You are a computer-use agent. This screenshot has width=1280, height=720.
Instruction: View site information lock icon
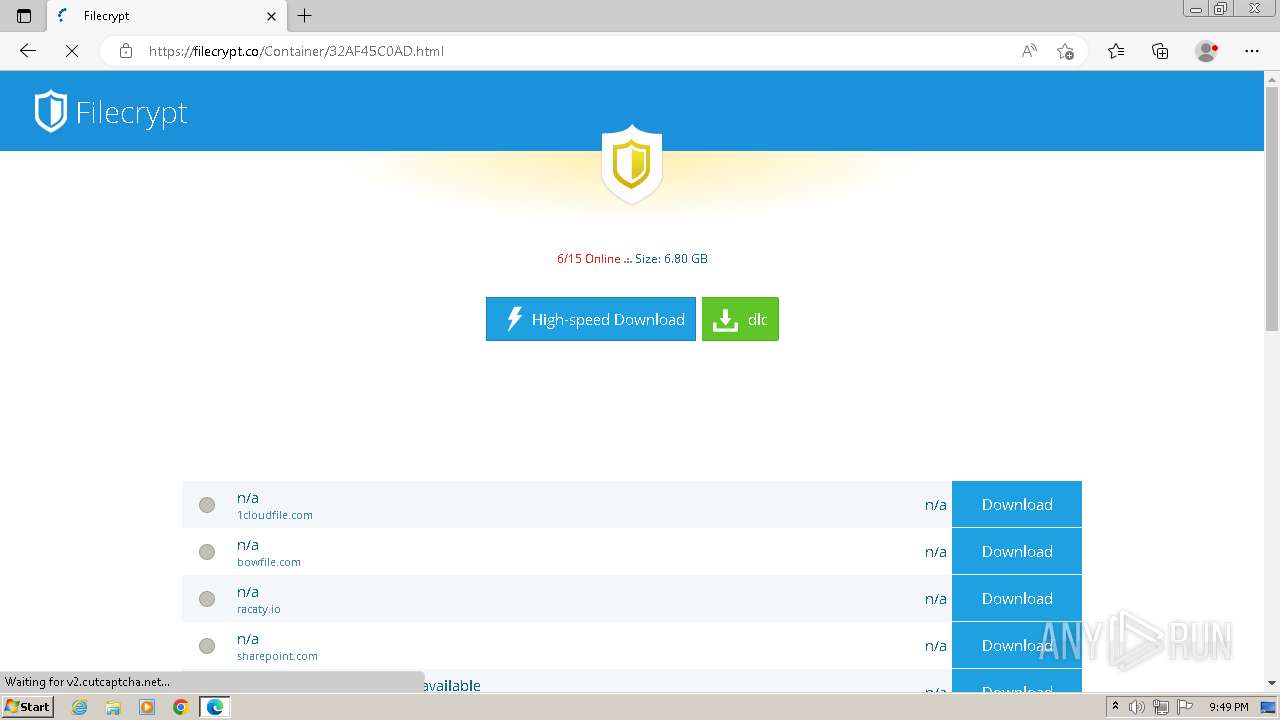click(x=125, y=51)
